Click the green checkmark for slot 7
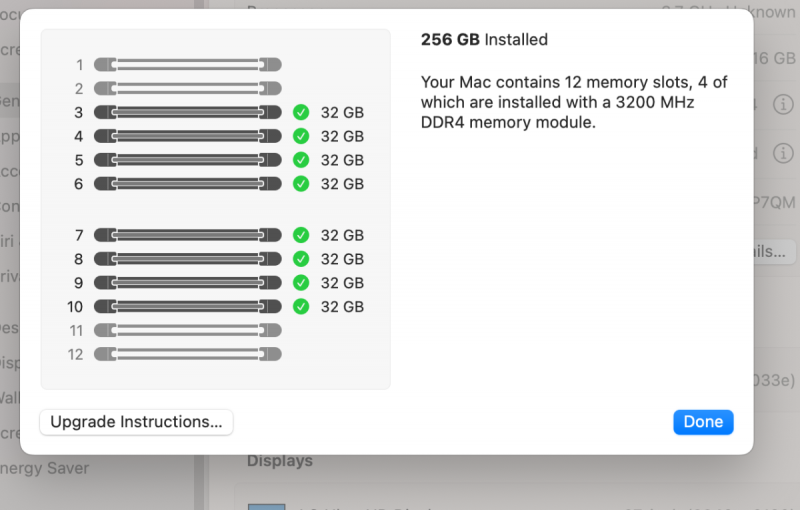Image resolution: width=800 pixels, height=510 pixels. click(x=301, y=235)
